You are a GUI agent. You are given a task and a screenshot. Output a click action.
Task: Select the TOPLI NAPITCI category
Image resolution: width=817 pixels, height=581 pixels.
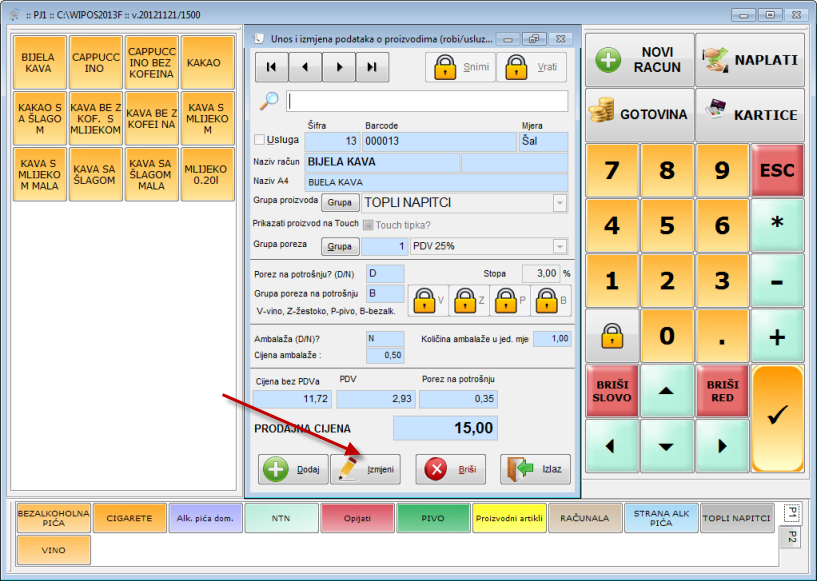tap(736, 518)
